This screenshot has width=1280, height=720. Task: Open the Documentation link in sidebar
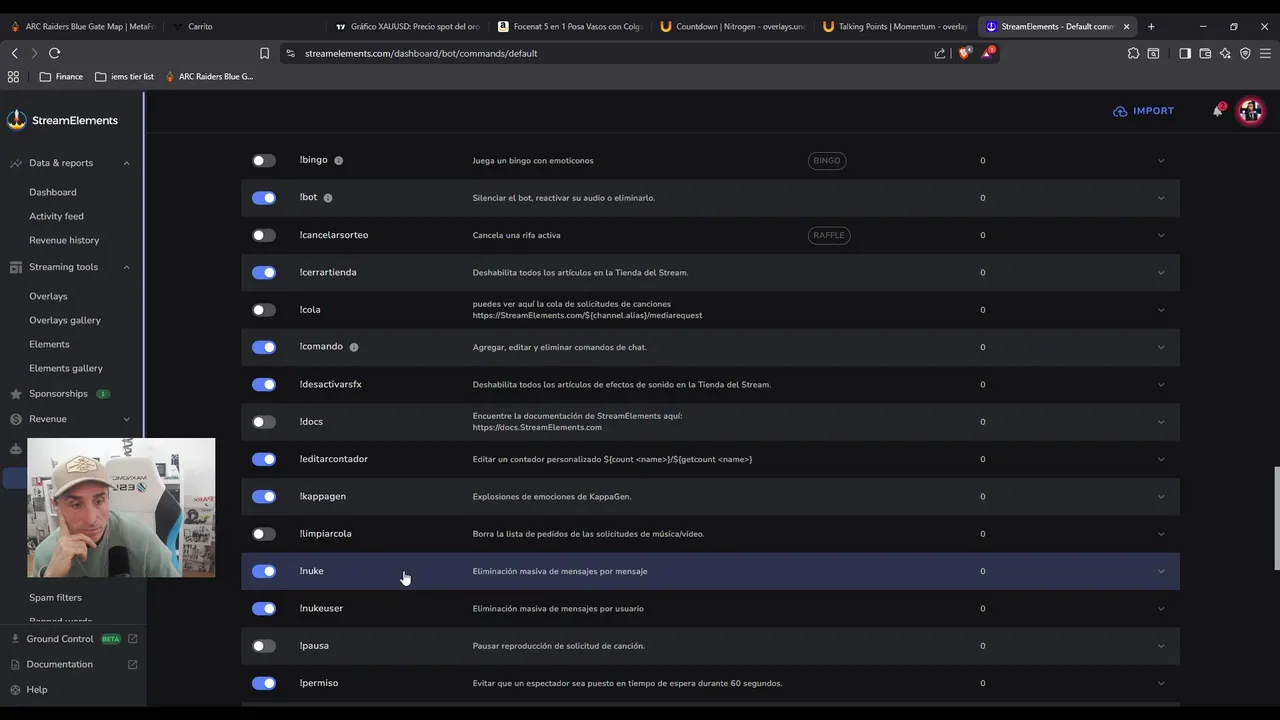pos(60,664)
